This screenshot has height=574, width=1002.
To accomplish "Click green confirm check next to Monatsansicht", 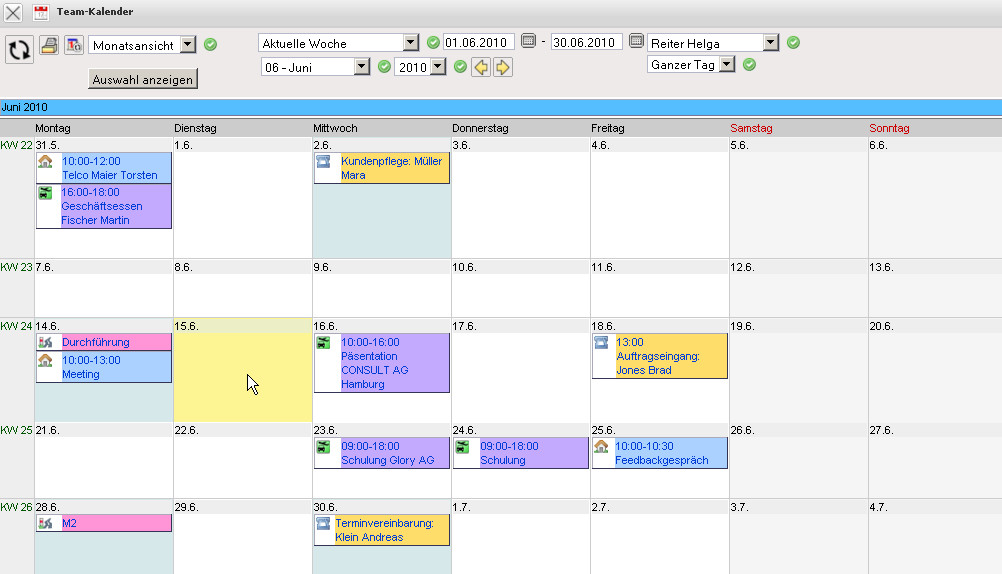I will (x=210, y=45).
